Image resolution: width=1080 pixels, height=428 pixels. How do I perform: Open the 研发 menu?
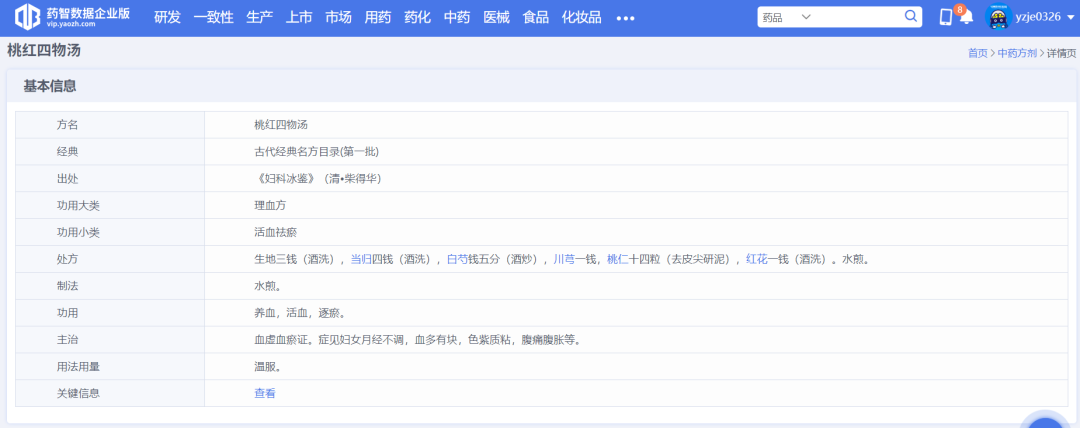(x=167, y=18)
